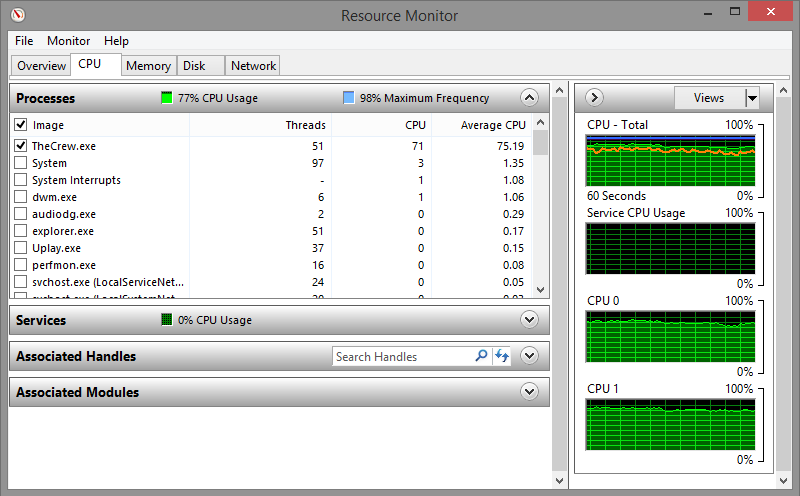Click the green CPU Usage legend square in Processes
This screenshot has height=496, width=800.
pyautogui.click(x=167, y=98)
